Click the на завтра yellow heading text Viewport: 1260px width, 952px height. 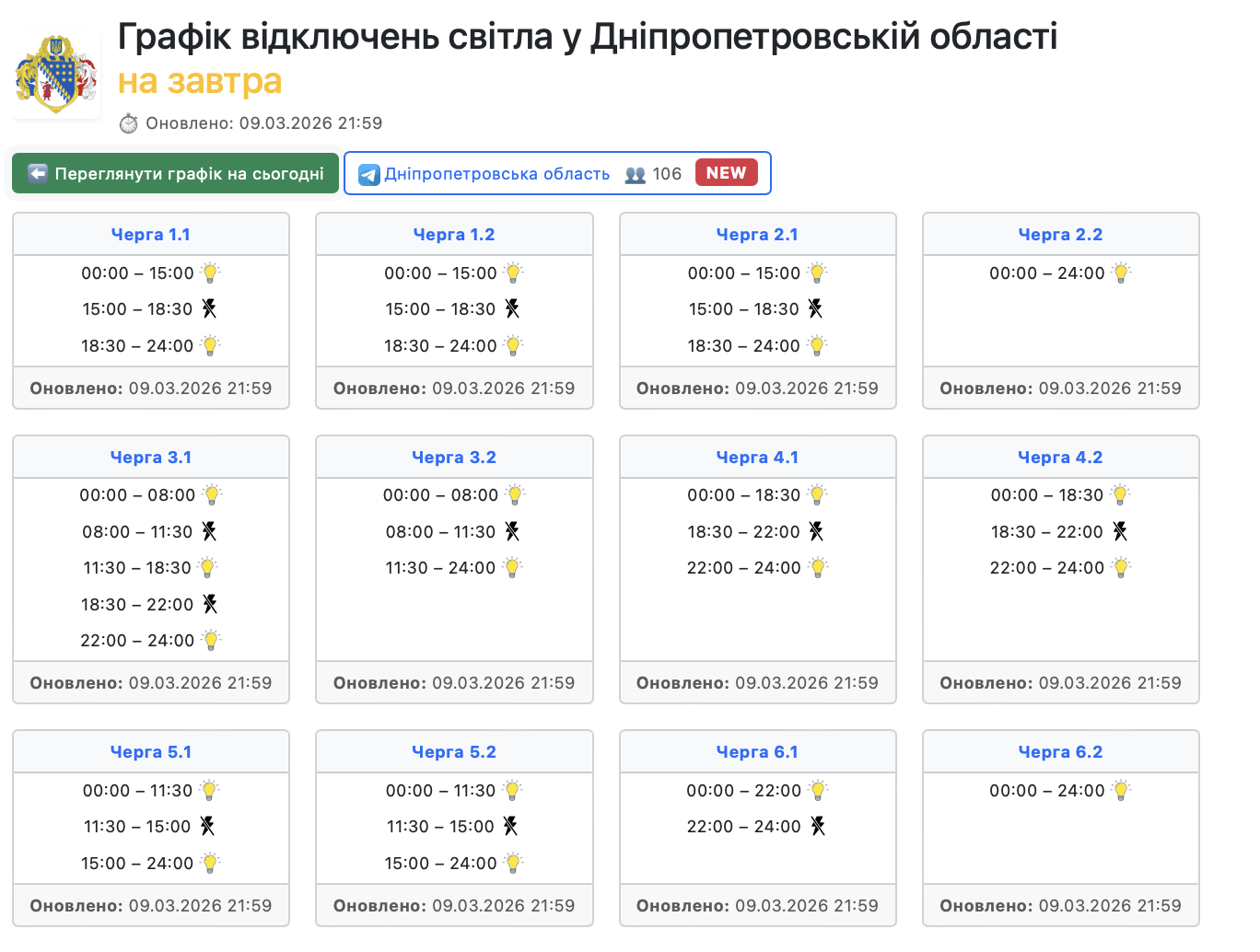click(x=200, y=81)
